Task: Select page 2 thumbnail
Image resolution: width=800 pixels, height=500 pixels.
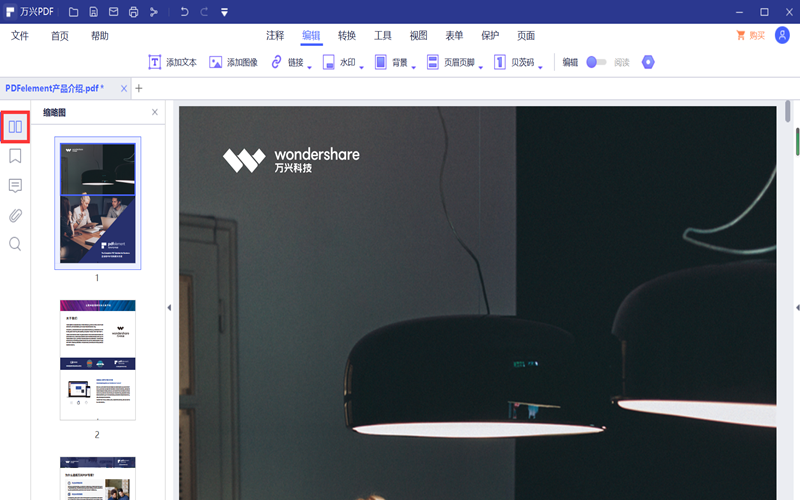Action: (97, 360)
